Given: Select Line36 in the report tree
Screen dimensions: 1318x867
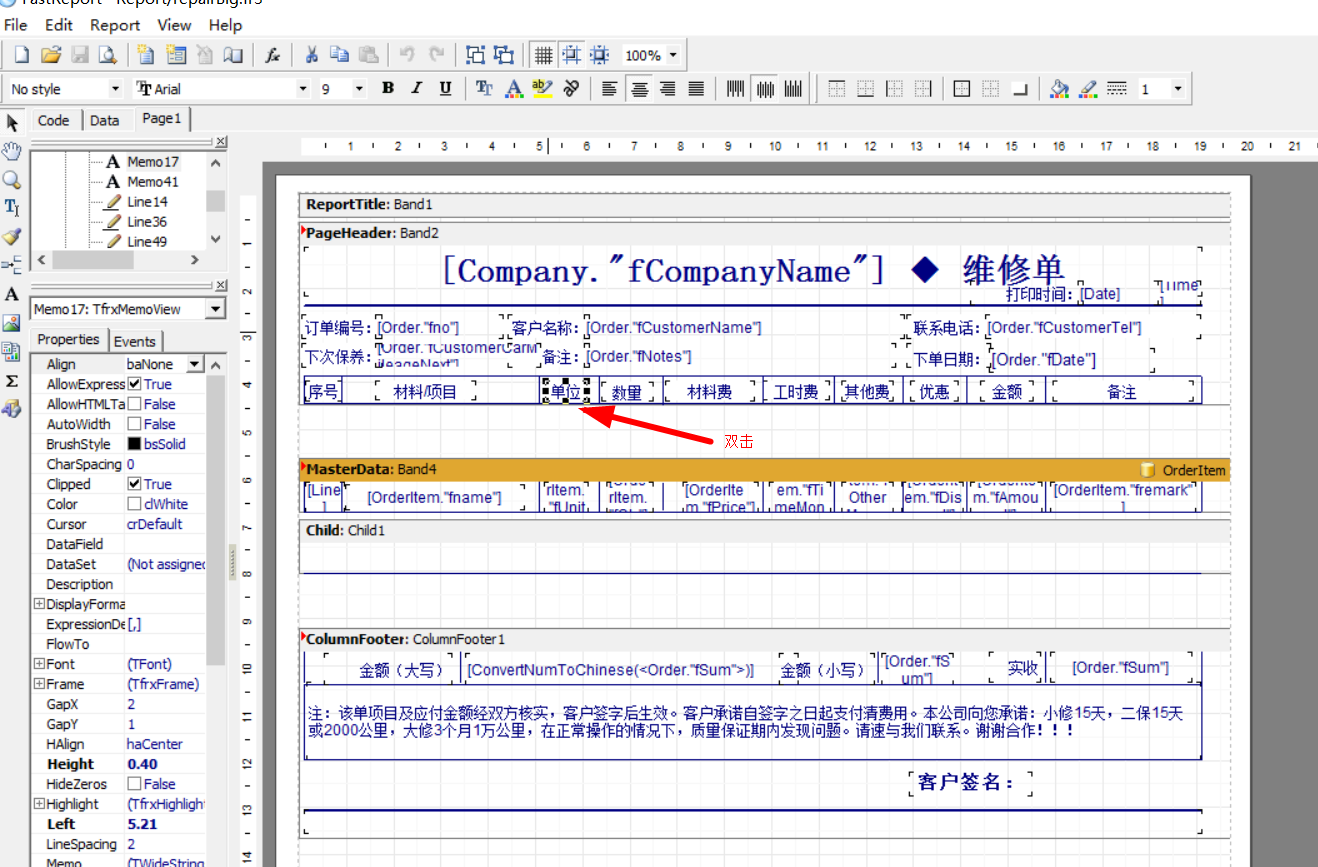Looking at the screenshot, I should click(x=147, y=221).
